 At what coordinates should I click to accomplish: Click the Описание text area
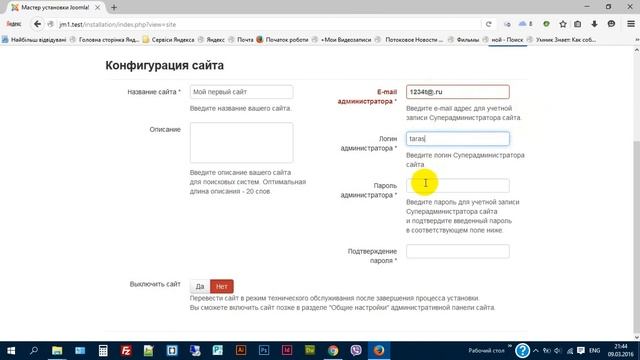tap(241, 142)
